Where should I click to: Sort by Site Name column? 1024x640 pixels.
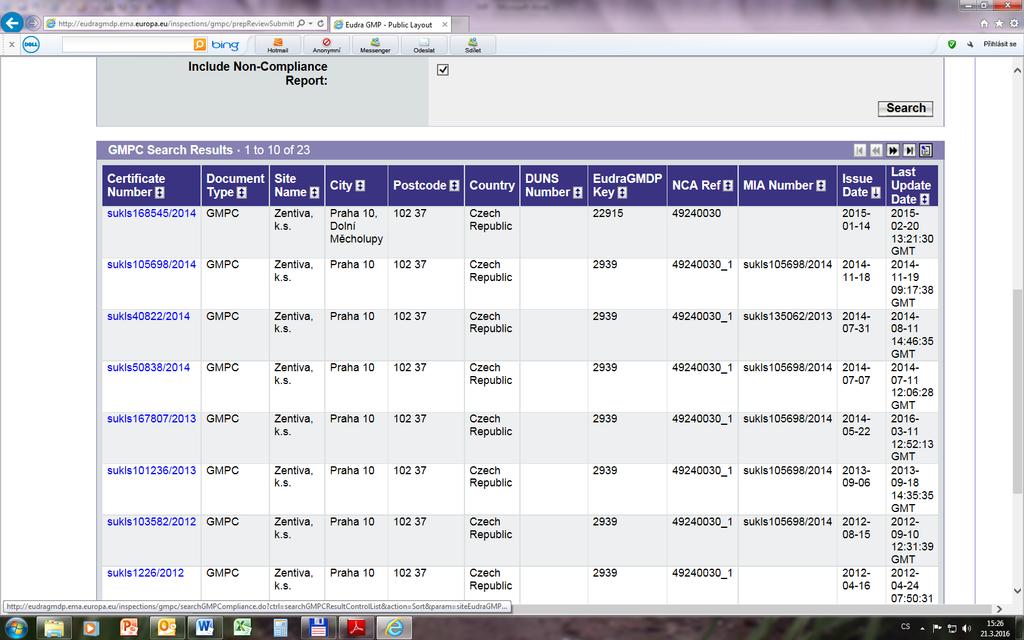click(x=314, y=193)
